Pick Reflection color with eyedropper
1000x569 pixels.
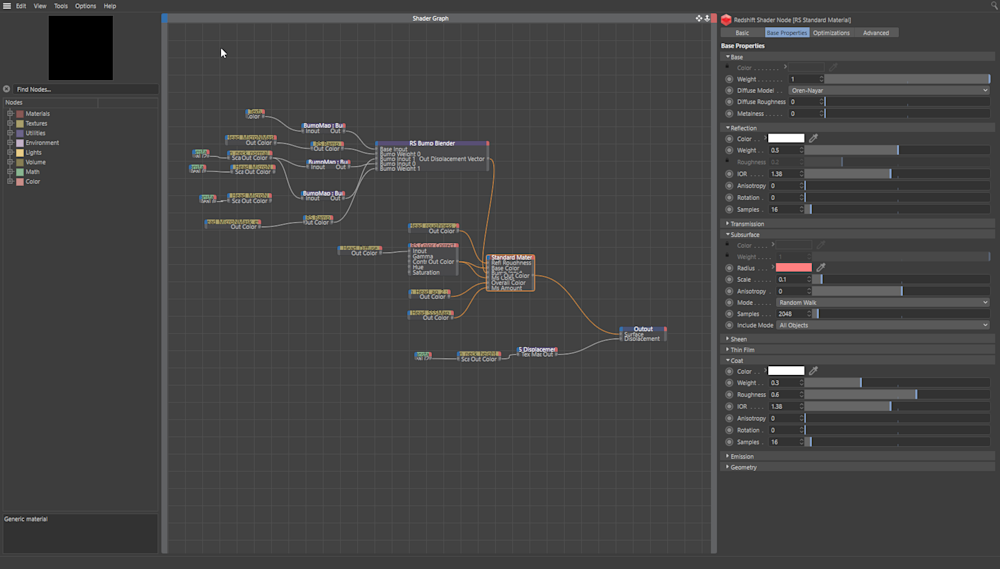pyautogui.click(x=813, y=138)
